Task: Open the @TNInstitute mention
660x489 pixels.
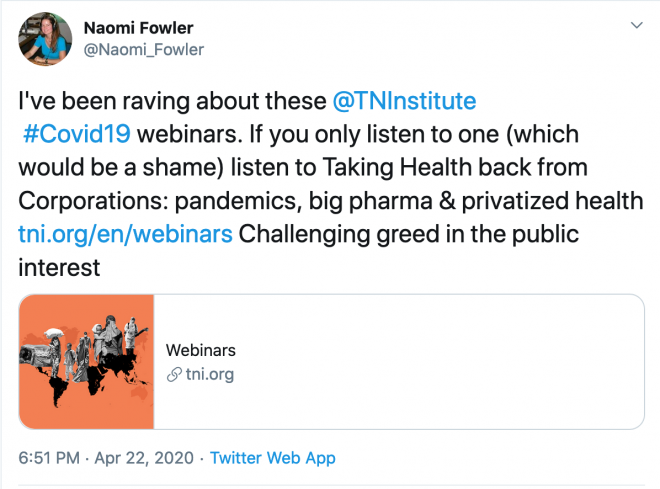Action: click(x=404, y=101)
